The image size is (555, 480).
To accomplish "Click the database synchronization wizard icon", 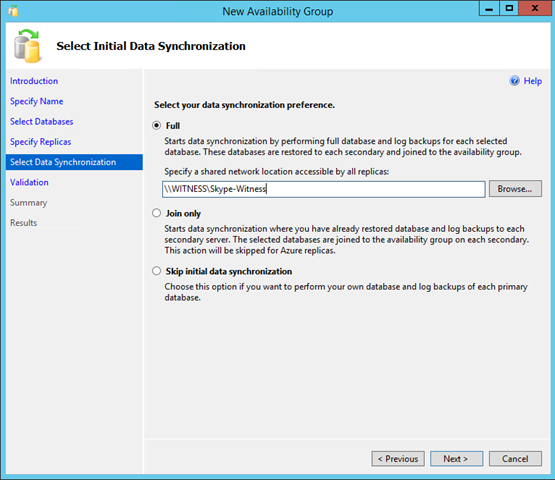I will 27,46.
